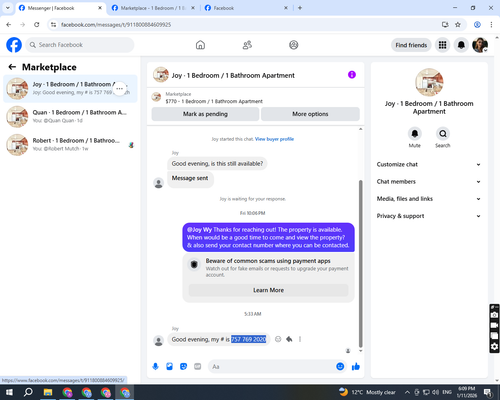Viewport: 500px width, 400px height.
Task: Open the tab search dropdown arrow
Action: pos(8,8)
